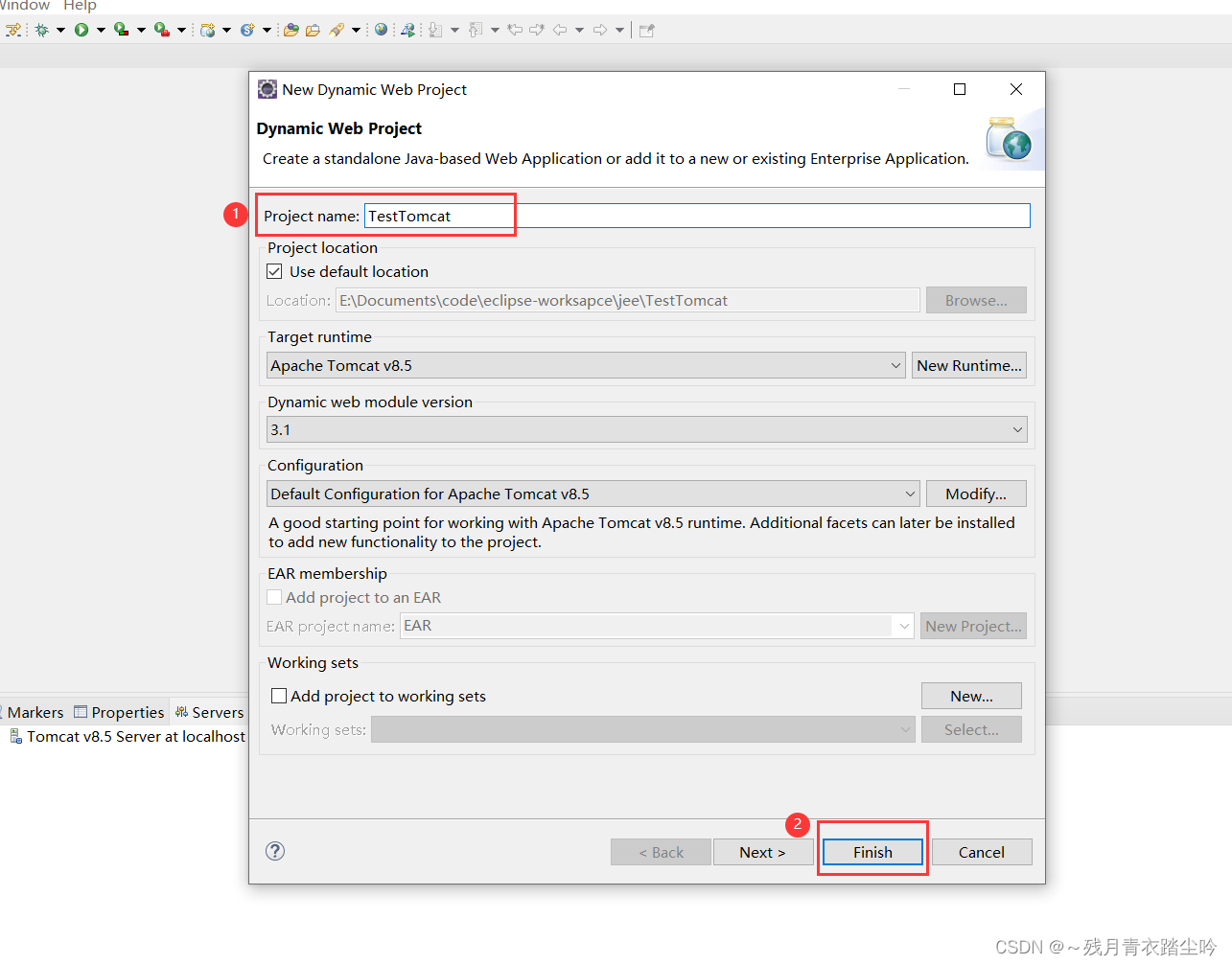Click the Location path field
Viewport: 1232px width, 965px height.
coord(628,300)
